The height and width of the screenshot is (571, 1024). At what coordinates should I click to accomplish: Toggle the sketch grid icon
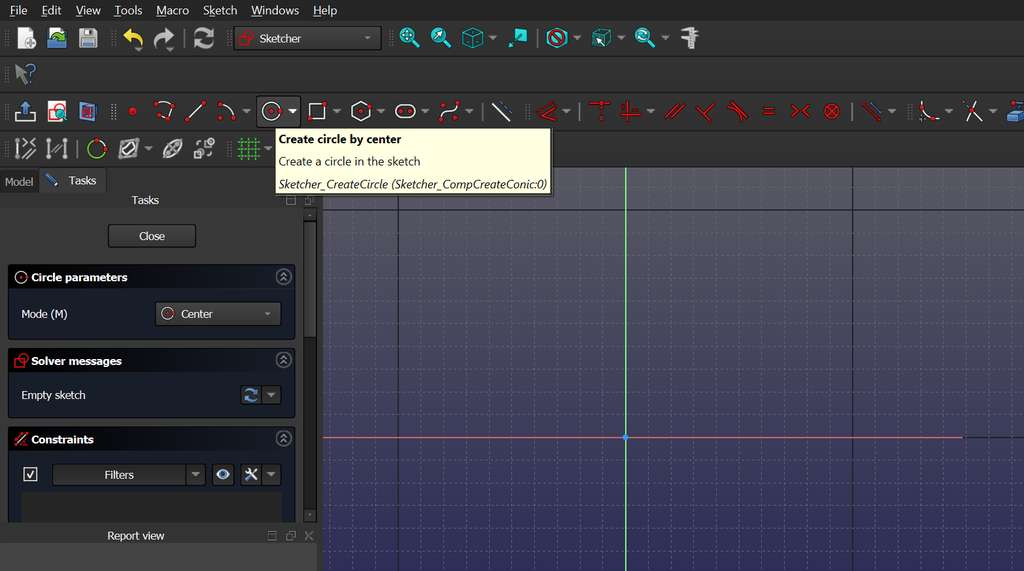tap(249, 149)
